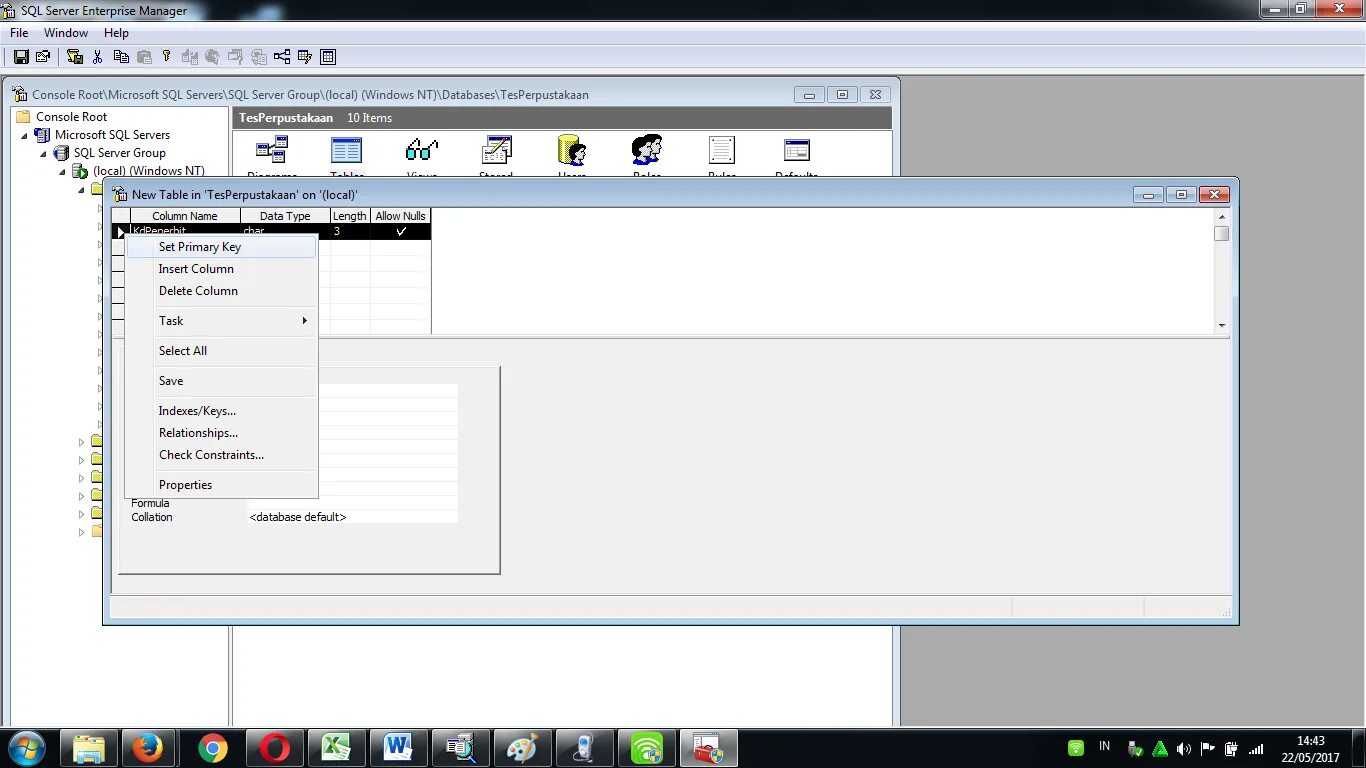Click the scrollbar down arrow in table designer
Viewport: 1366px width, 768px height.
pyautogui.click(x=1222, y=326)
